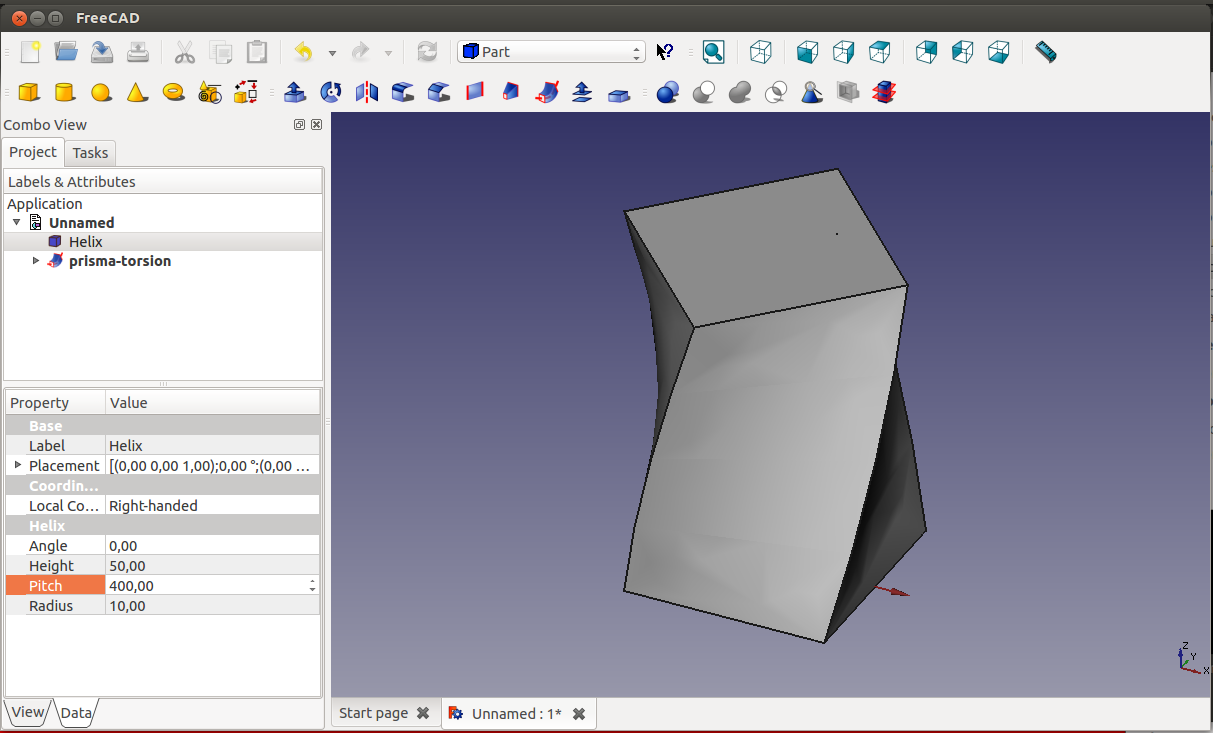Expand the Placement property row
Image resolution: width=1213 pixels, height=733 pixels.
tap(18, 465)
